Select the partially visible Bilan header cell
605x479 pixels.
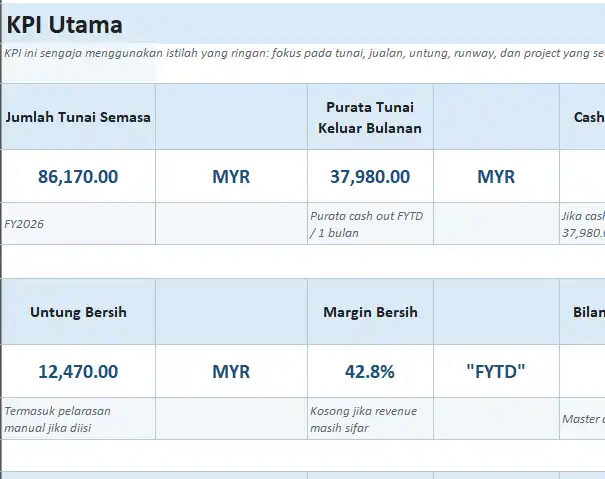[582, 312]
